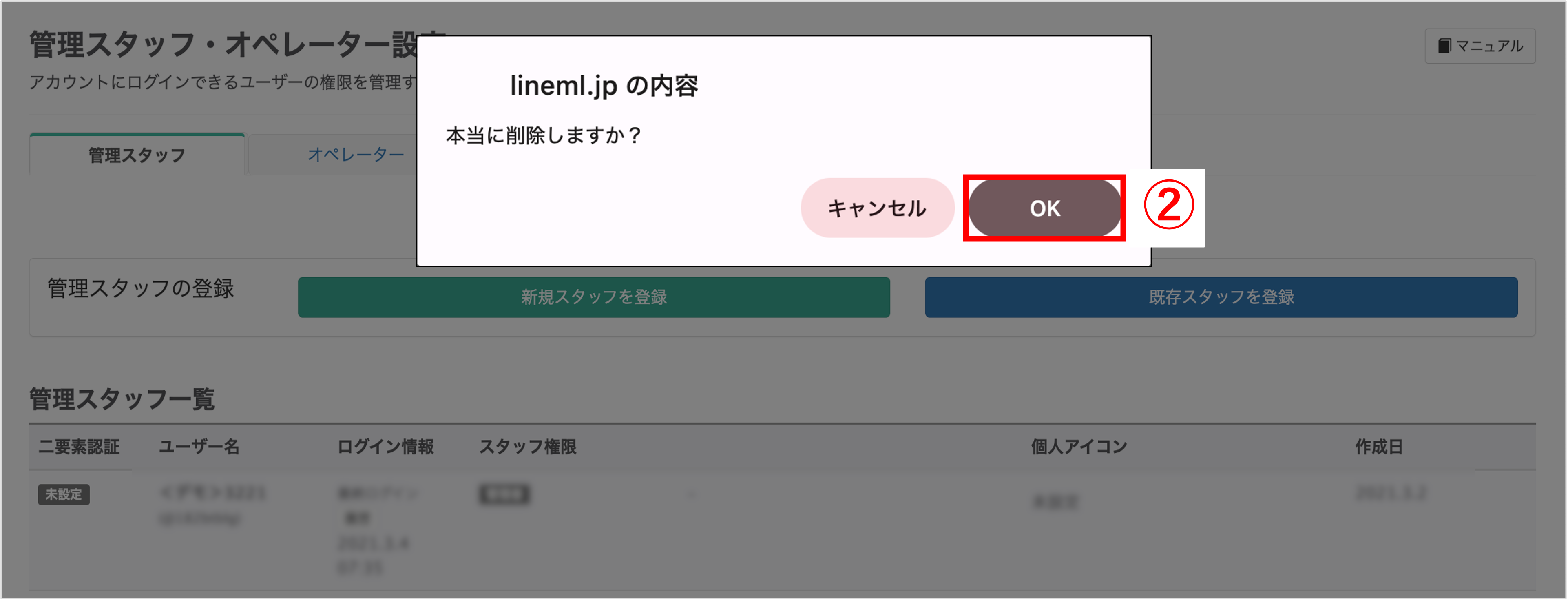This screenshot has width=1568, height=600.
Task: Click the 本当に削除しますか？ message text
Action: pos(544,135)
